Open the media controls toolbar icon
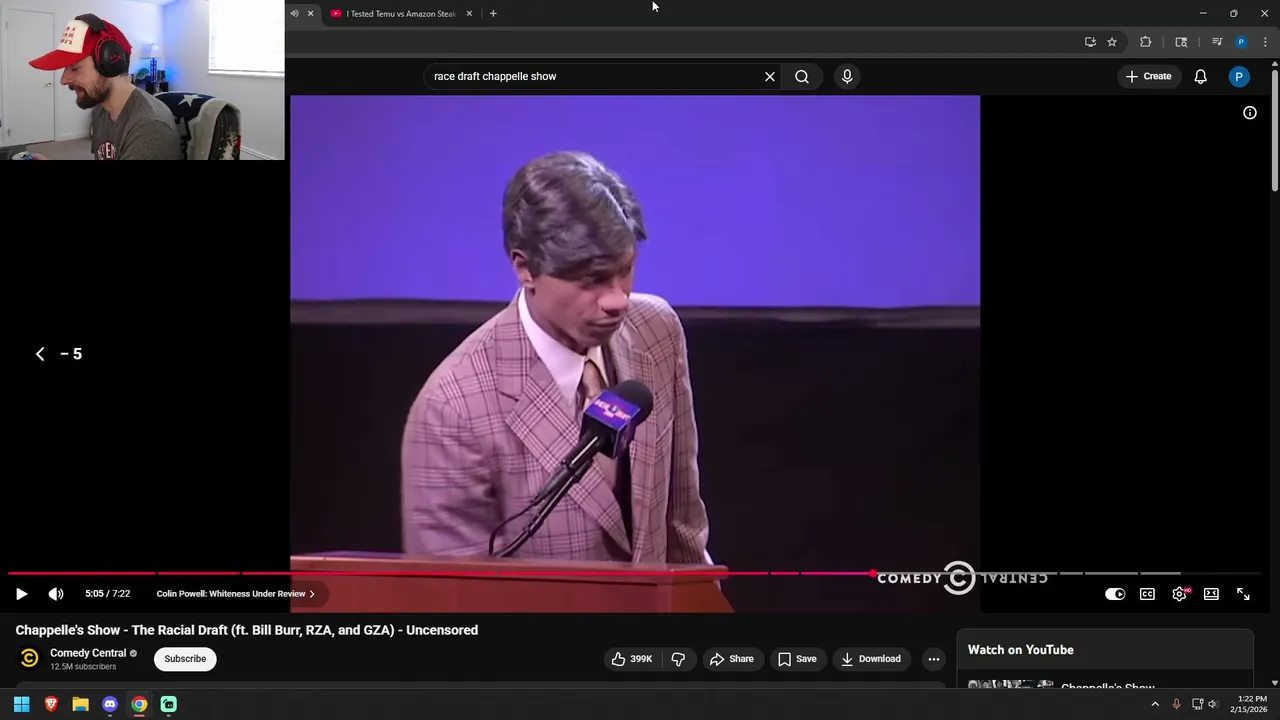Image resolution: width=1280 pixels, height=720 pixels. point(1217,42)
